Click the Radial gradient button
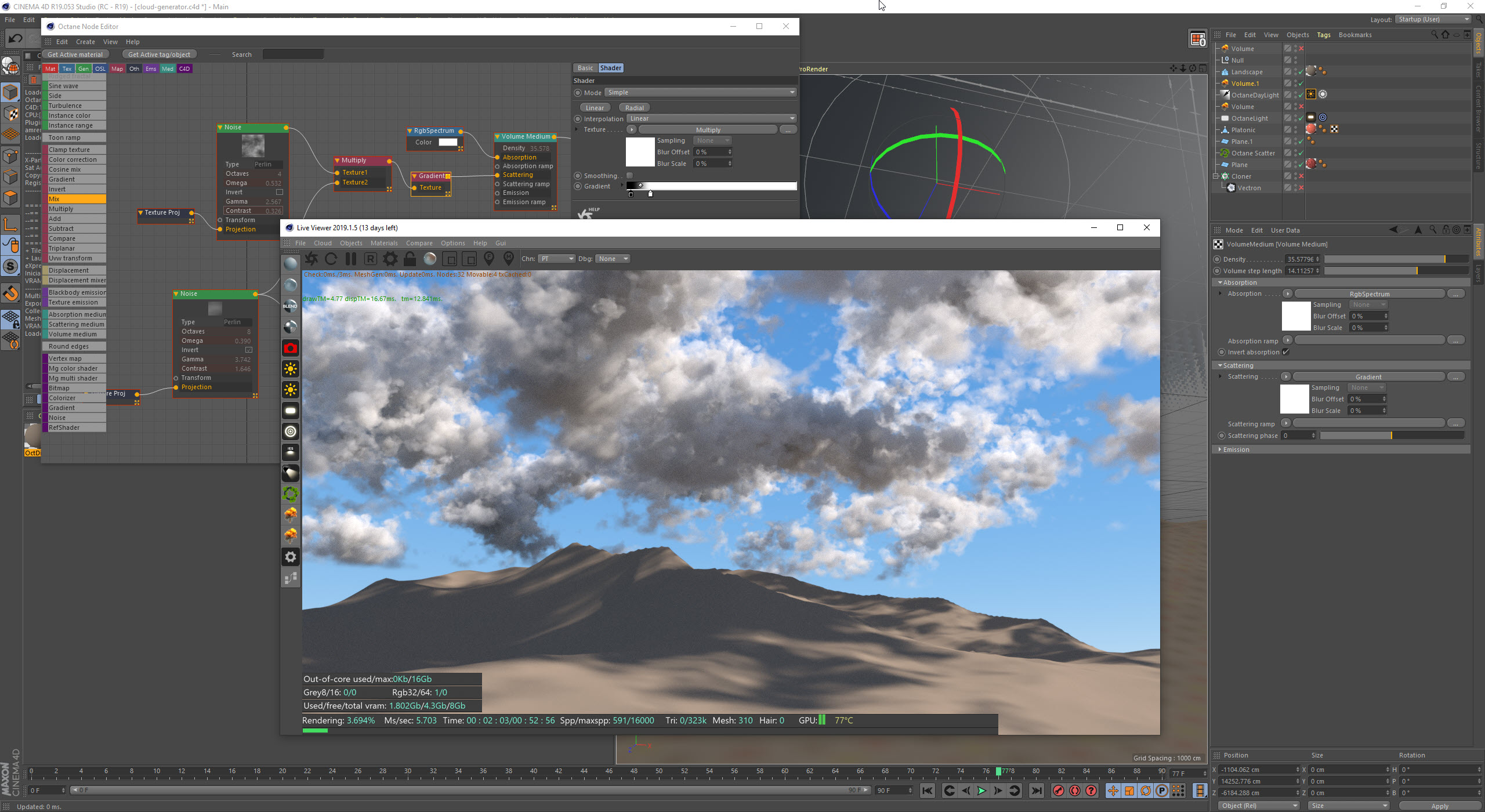1485x812 pixels. point(634,108)
